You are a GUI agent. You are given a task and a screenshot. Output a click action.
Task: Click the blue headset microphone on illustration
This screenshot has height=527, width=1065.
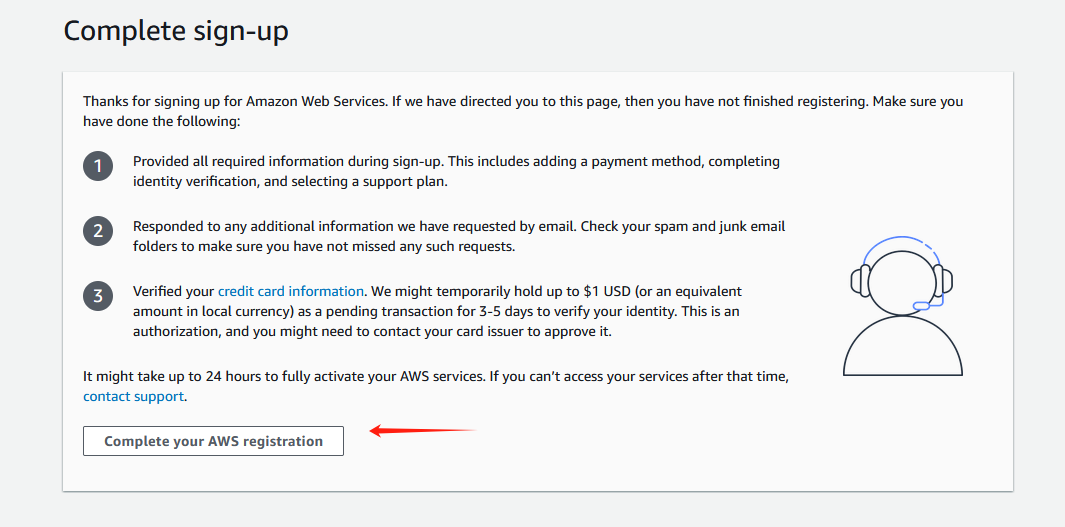click(921, 306)
